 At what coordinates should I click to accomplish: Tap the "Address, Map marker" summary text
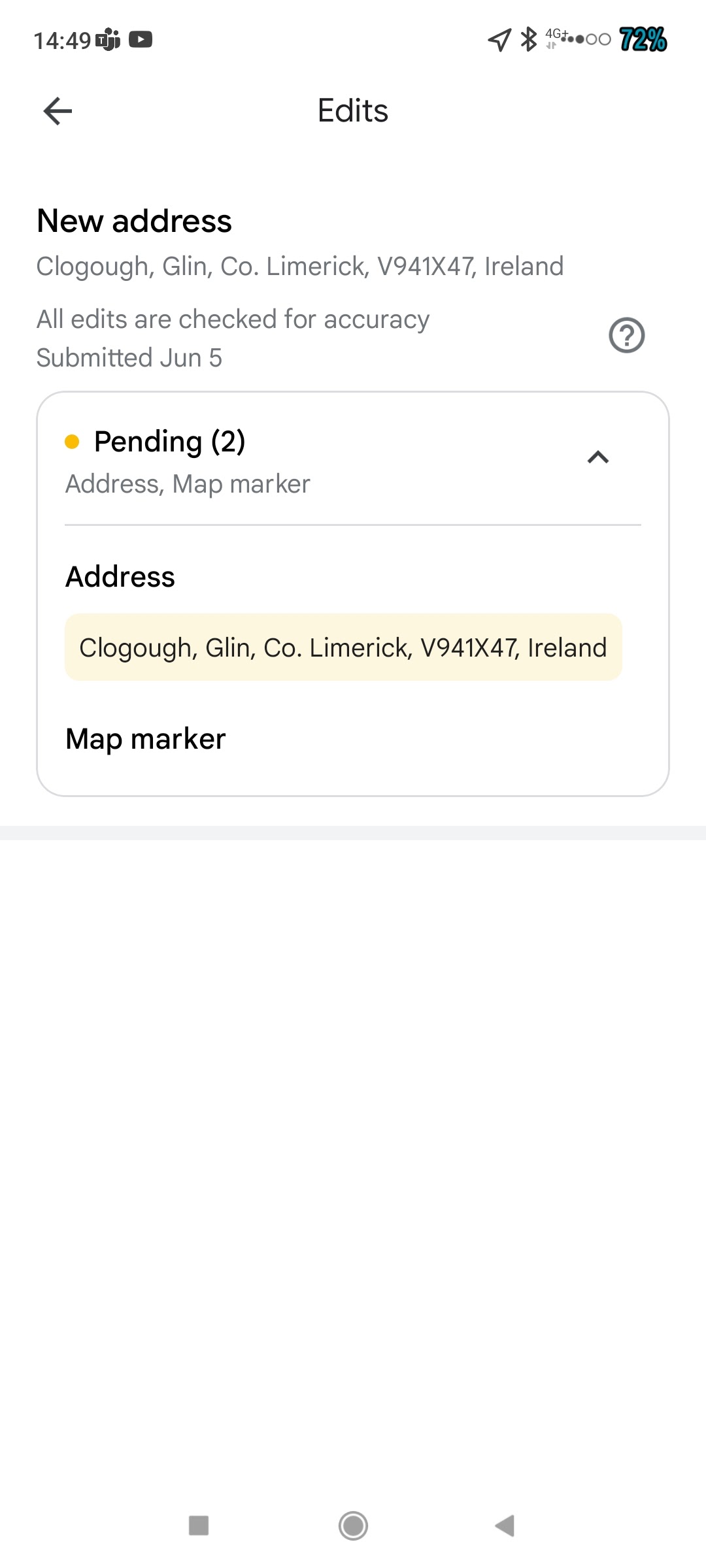coord(188,484)
